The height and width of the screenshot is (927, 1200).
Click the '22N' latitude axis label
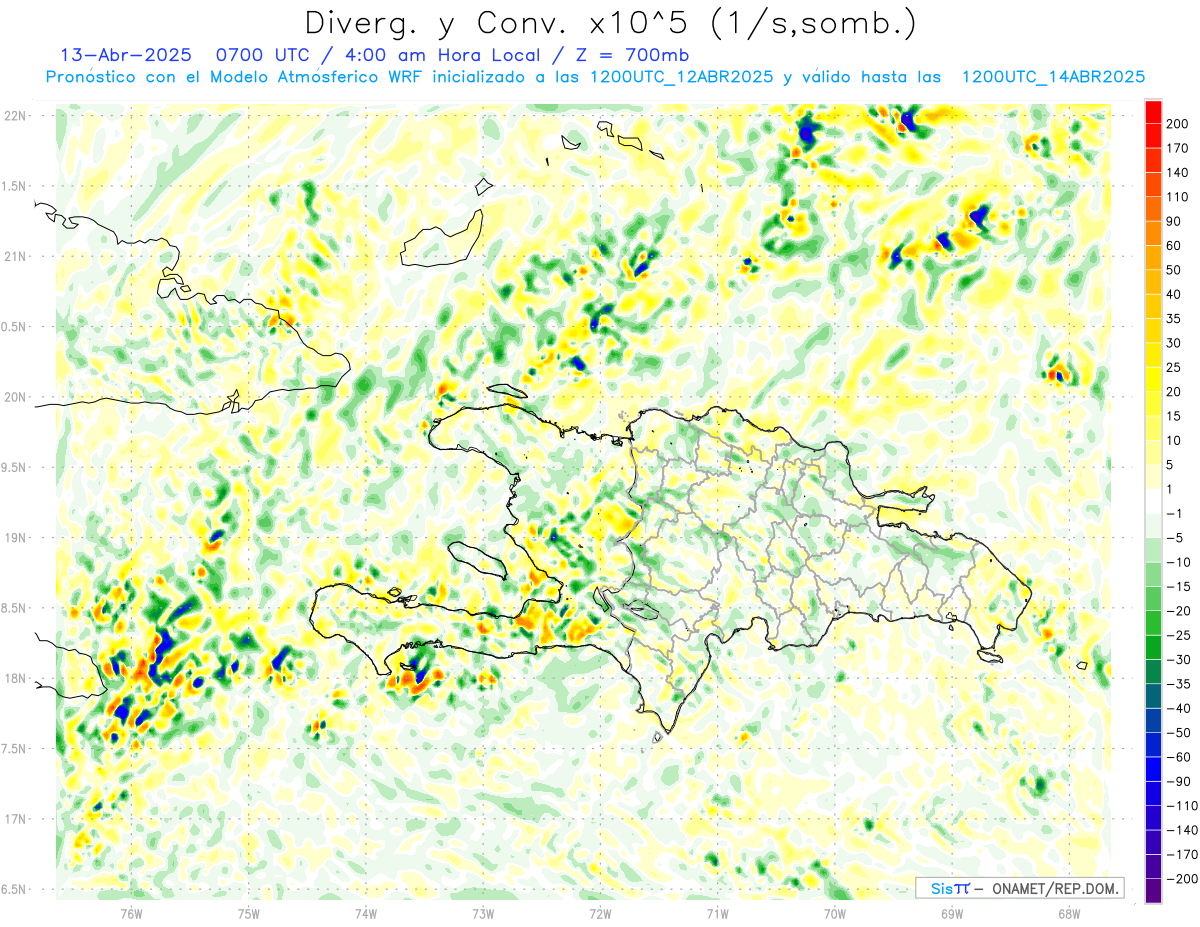coord(15,116)
